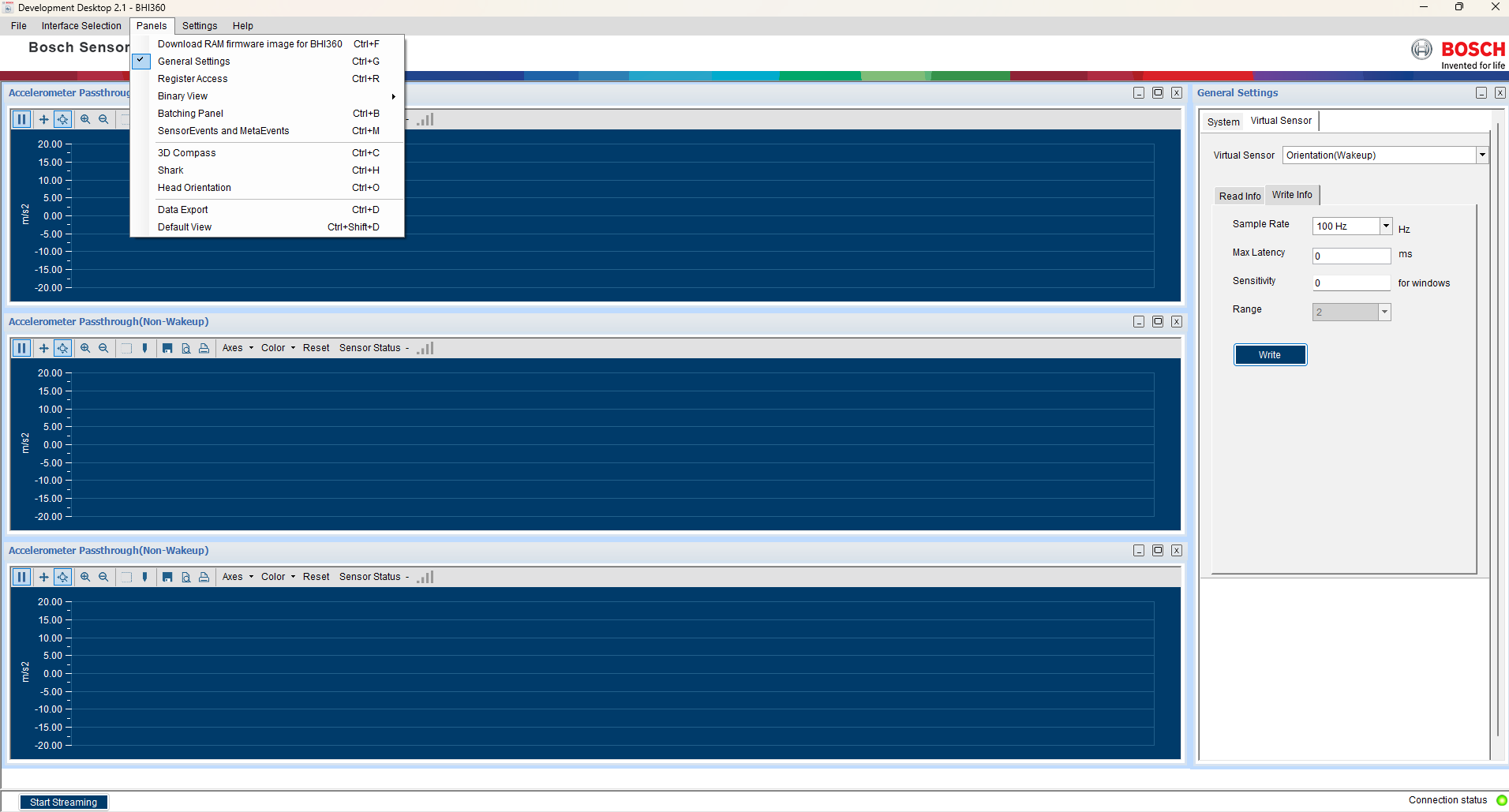Image resolution: width=1509 pixels, height=812 pixels.
Task: Click Reset in bottom chart toolbar
Action: pyautogui.click(x=316, y=577)
